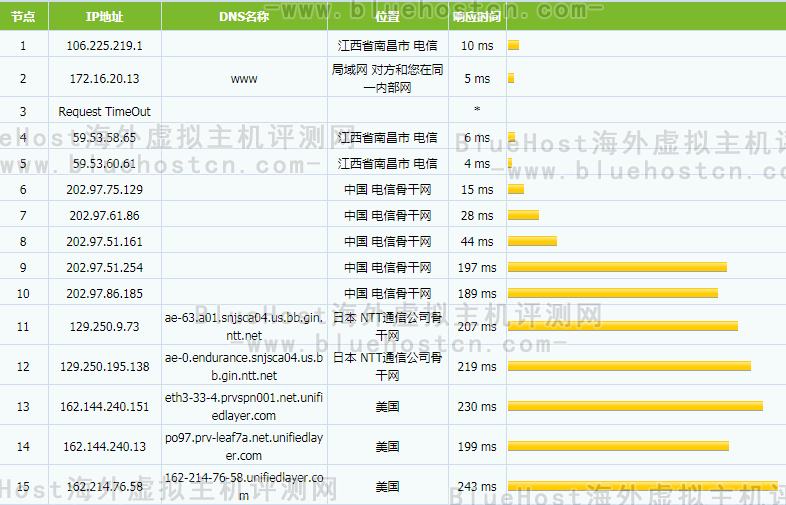This screenshot has height=505, width=786.
Task: Click IP address 129.250.195.138
Action: 104,367
